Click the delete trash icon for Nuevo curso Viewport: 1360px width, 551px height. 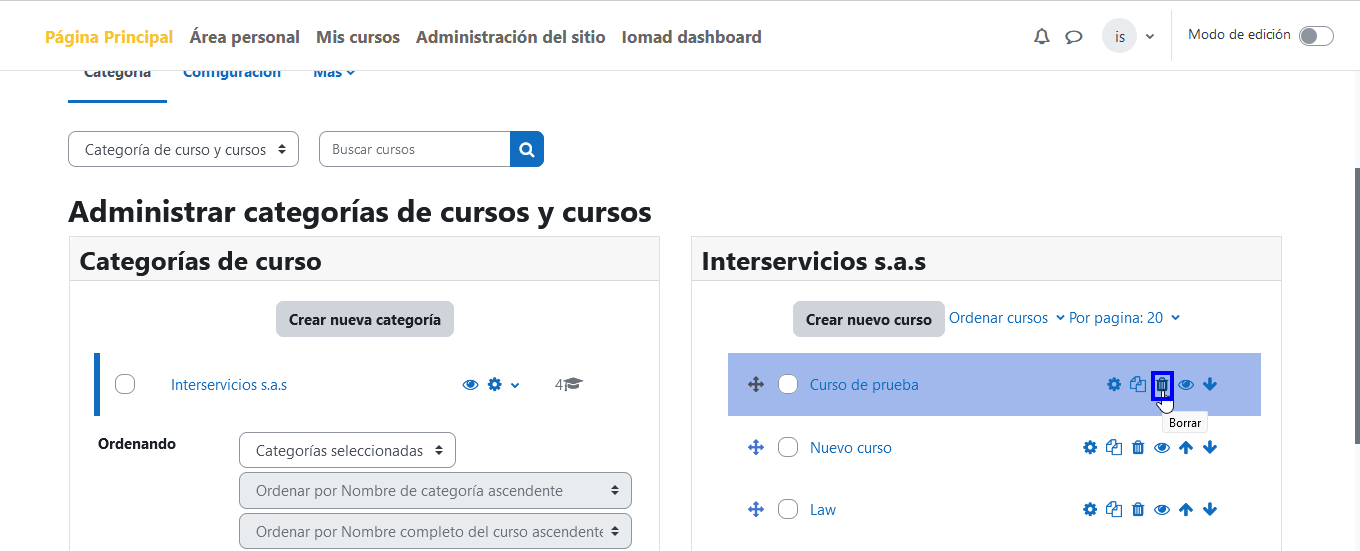[x=1138, y=448]
